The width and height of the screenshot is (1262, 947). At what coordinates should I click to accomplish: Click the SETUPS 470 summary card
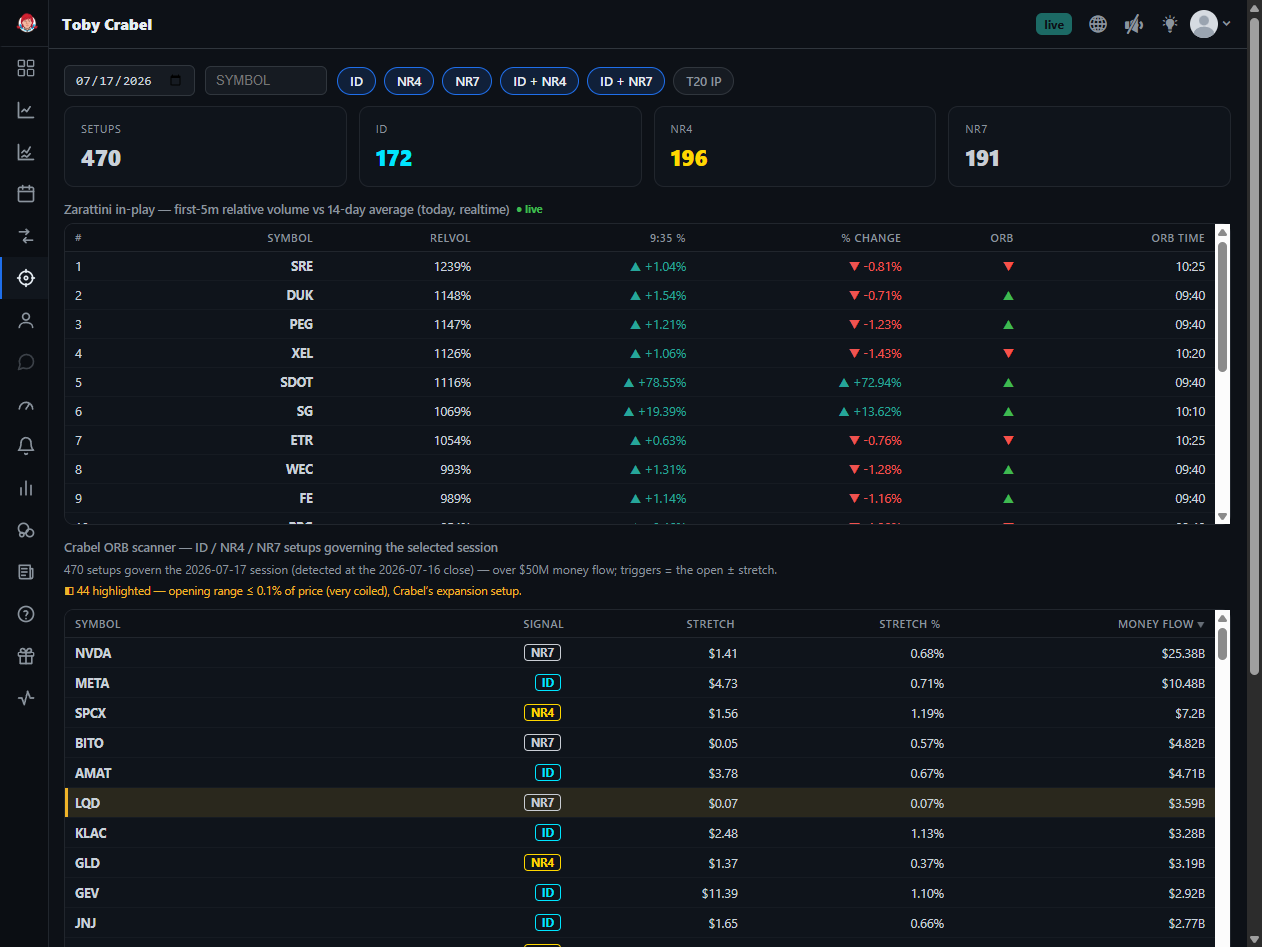205,147
